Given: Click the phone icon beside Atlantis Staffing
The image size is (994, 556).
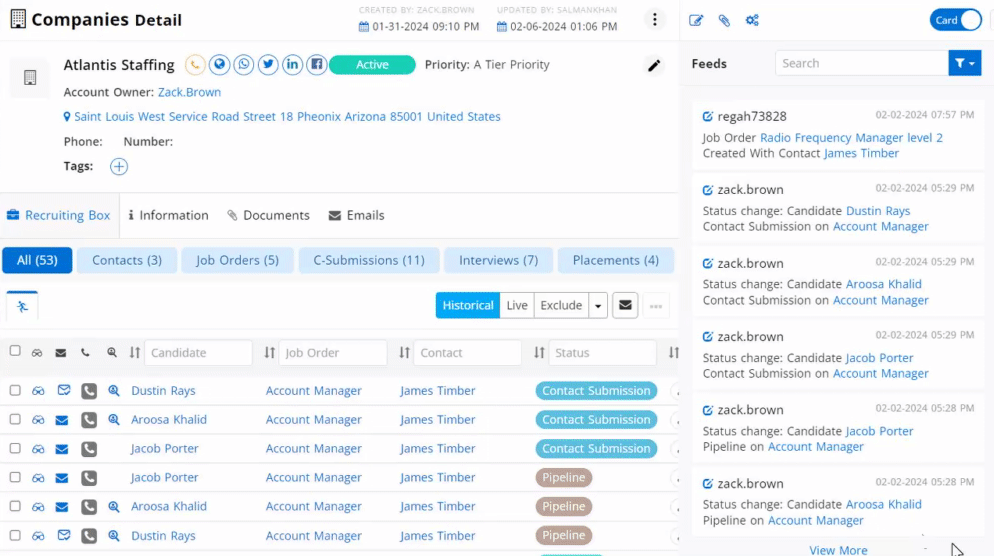Looking at the screenshot, I should [195, 65].
